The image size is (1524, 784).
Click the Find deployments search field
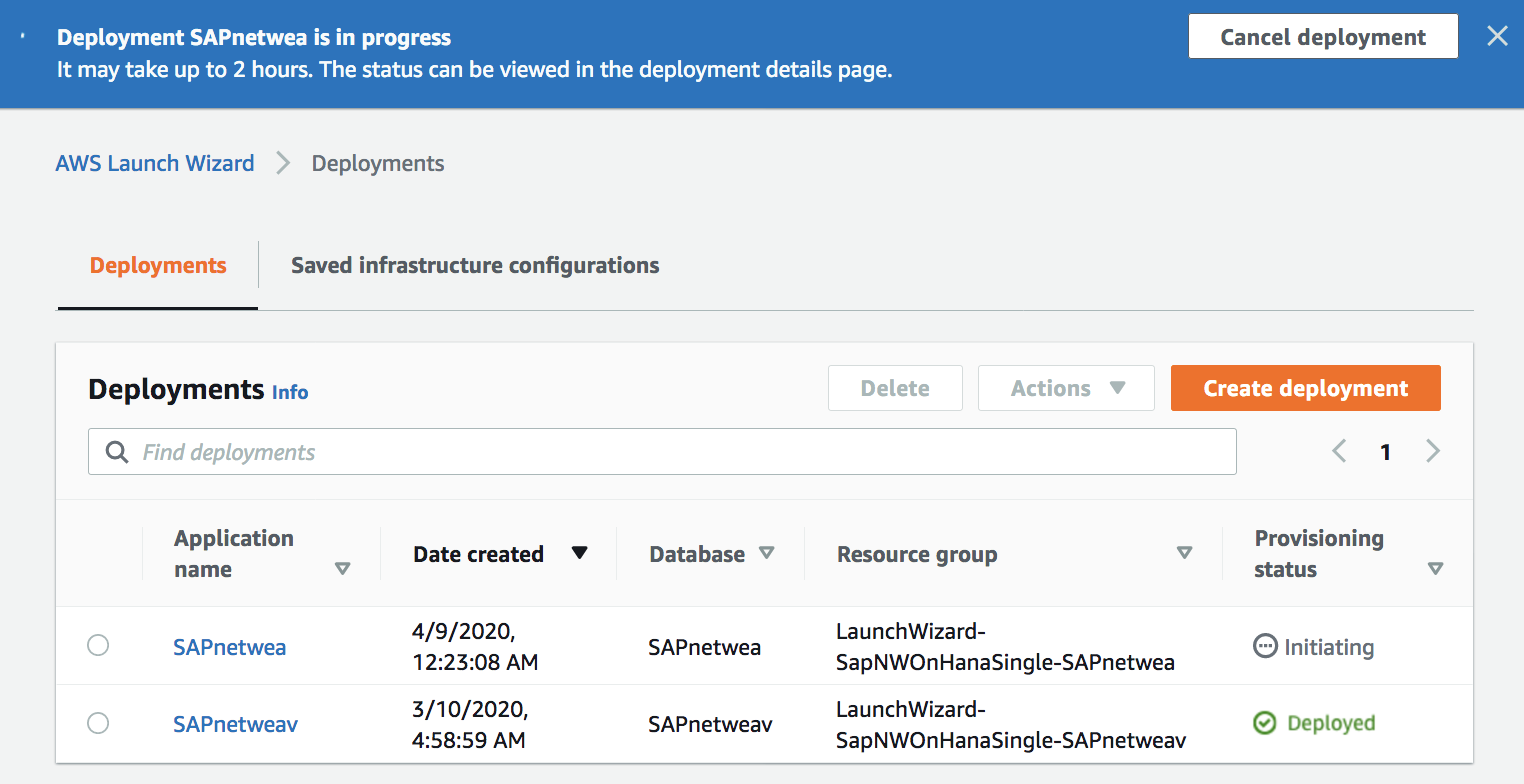click(x=680, y=452)
